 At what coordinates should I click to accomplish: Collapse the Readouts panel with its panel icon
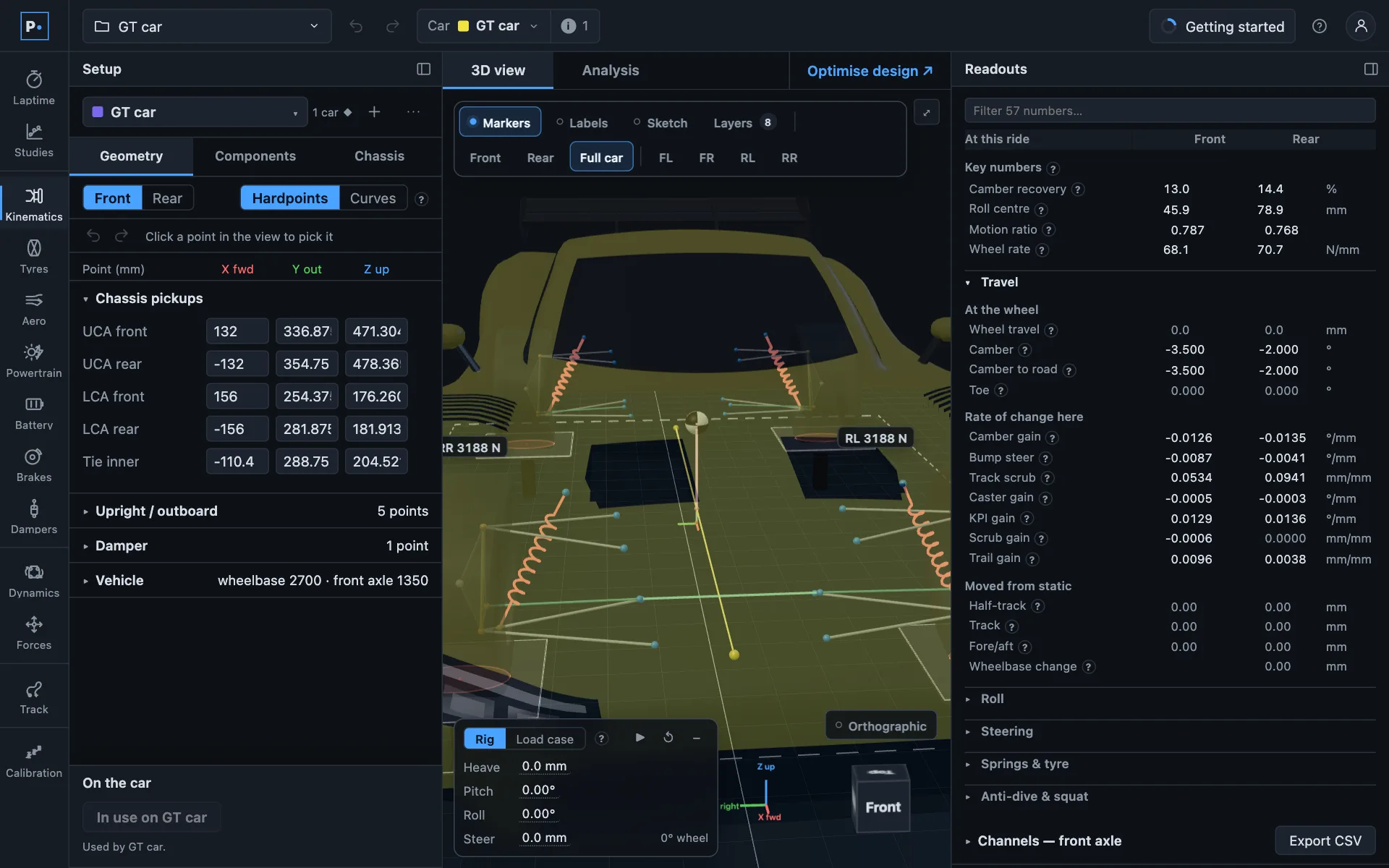1371,69
